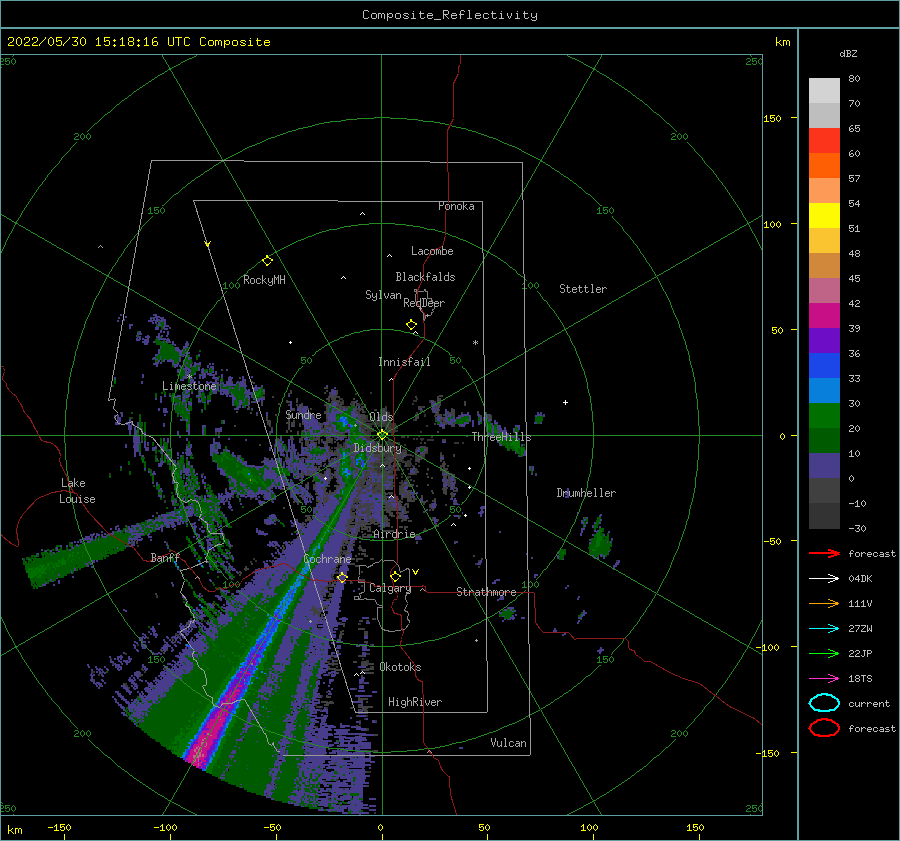The image size is (900, 841).
Task: Click the white plus marker west of Stettler
Action: click(x=565, y=402)
